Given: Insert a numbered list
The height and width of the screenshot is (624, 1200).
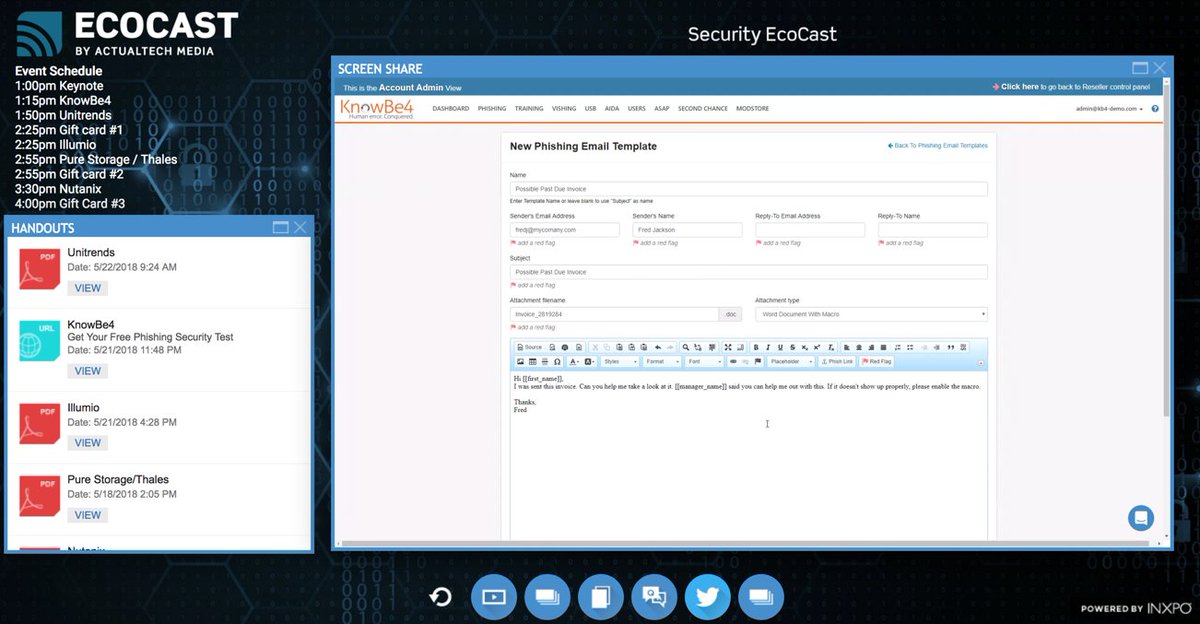Looking at the screenshot, I should click(x=897, y=347).
